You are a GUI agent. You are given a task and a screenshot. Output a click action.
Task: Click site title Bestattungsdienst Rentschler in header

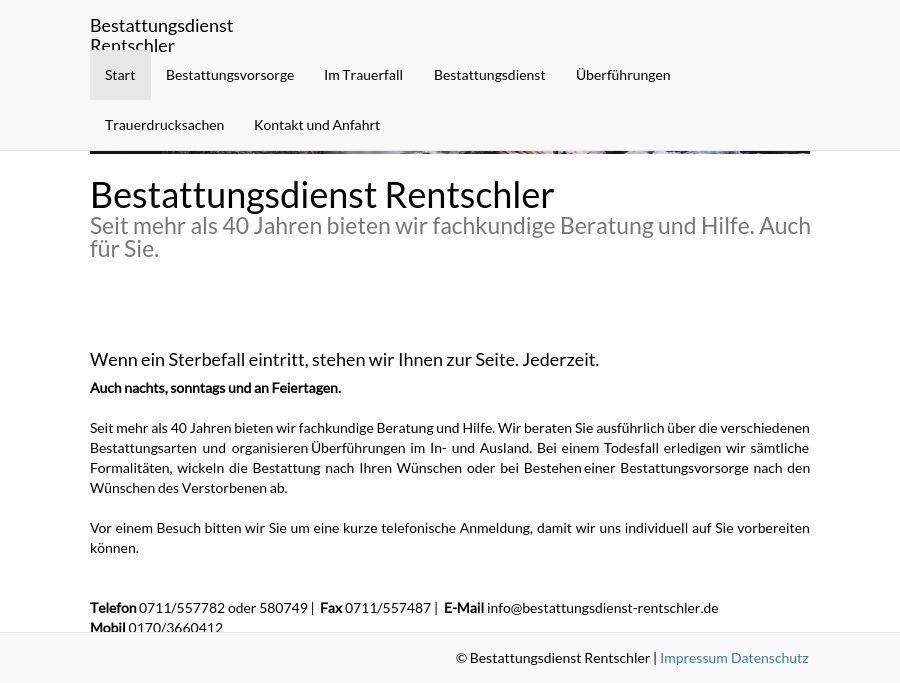161,34
